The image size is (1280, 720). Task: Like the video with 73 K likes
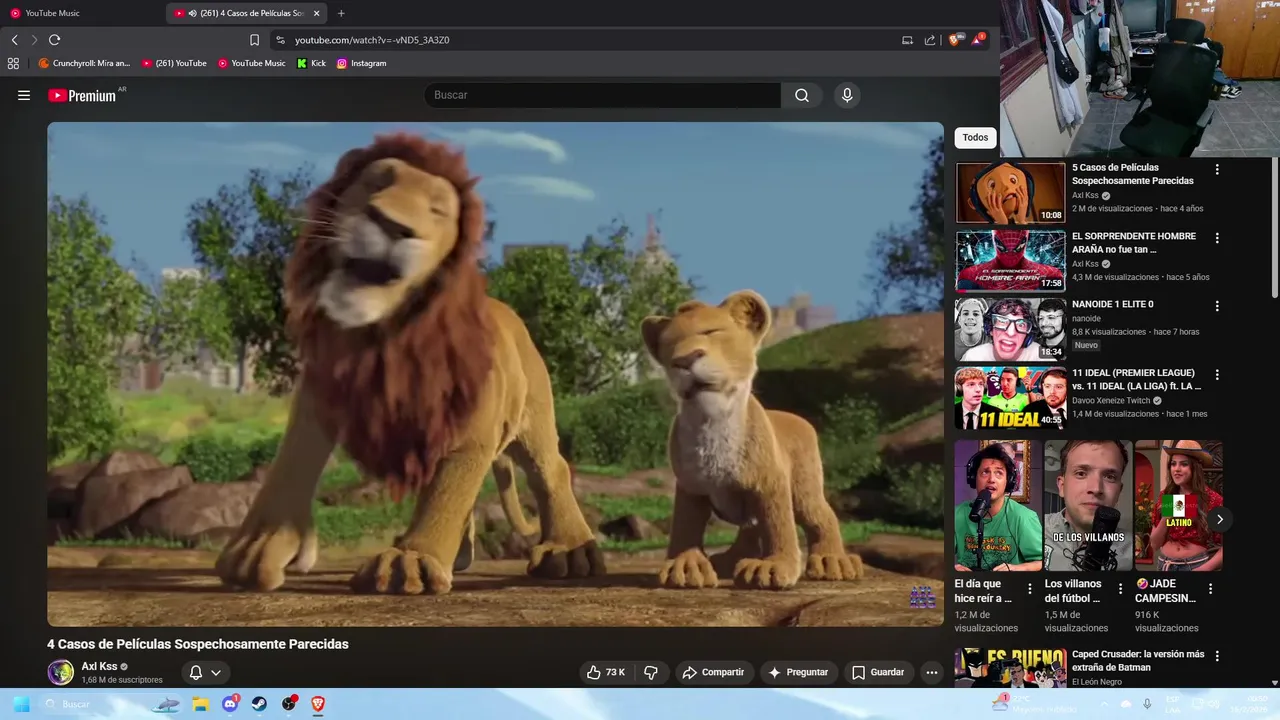click(606, 672)
